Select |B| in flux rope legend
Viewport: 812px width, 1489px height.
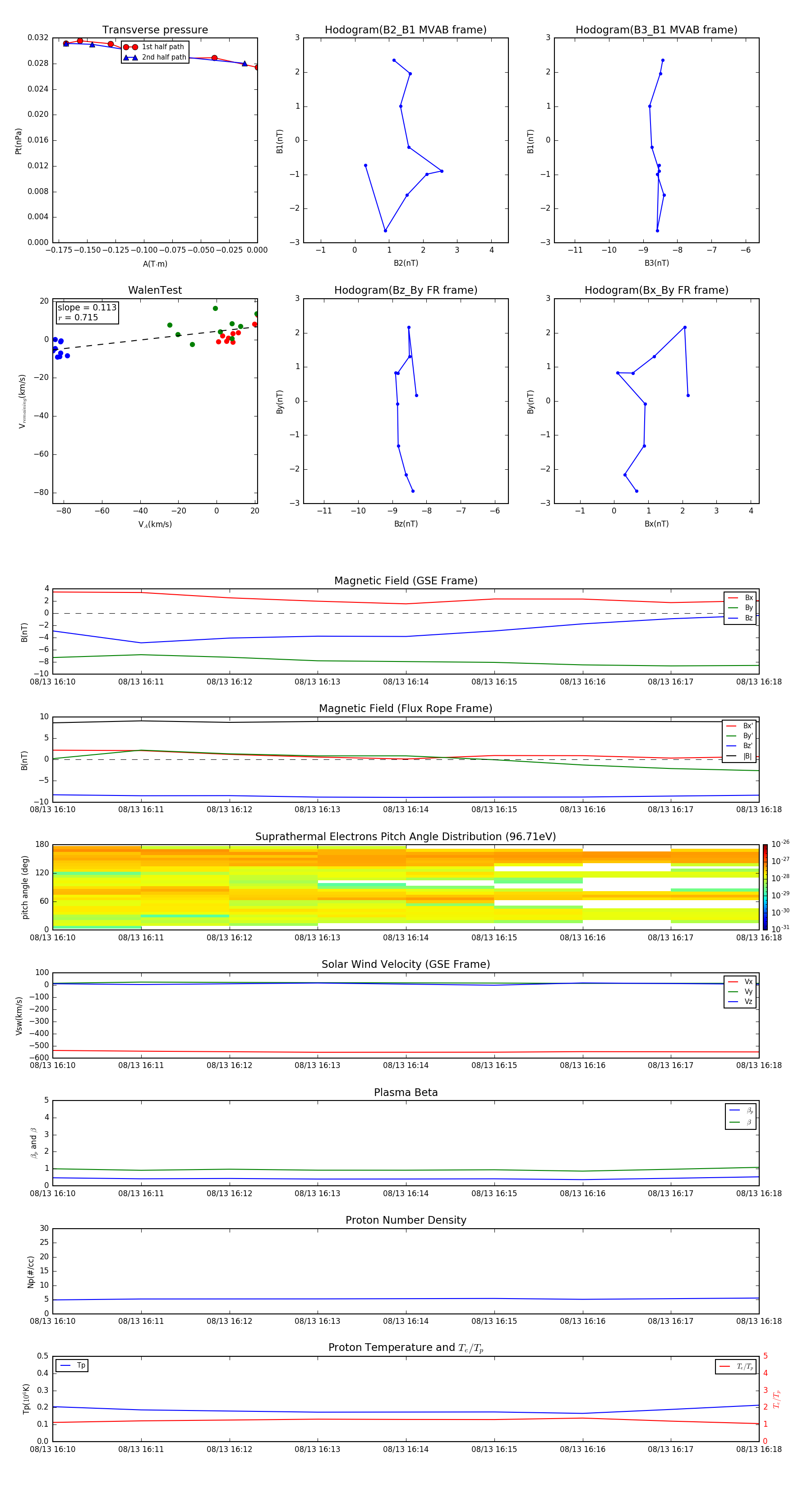pos(740,757)
